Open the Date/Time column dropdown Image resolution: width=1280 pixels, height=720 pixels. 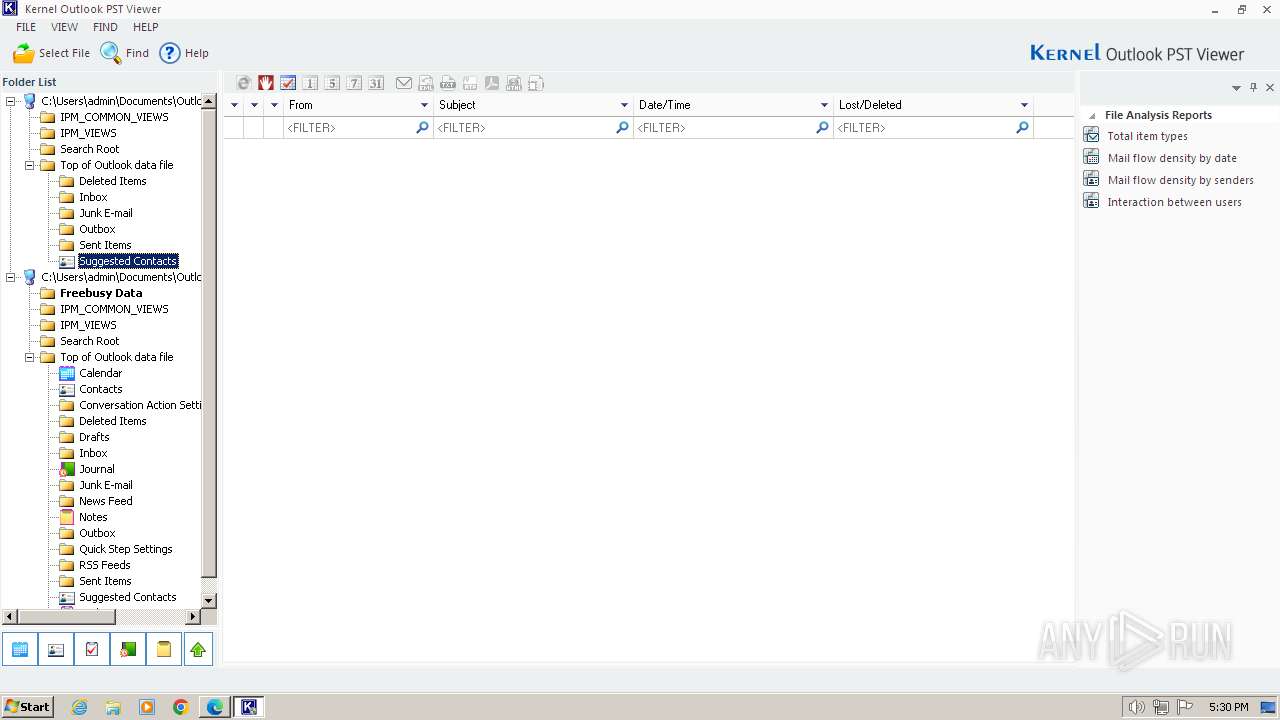pos(824,105)
